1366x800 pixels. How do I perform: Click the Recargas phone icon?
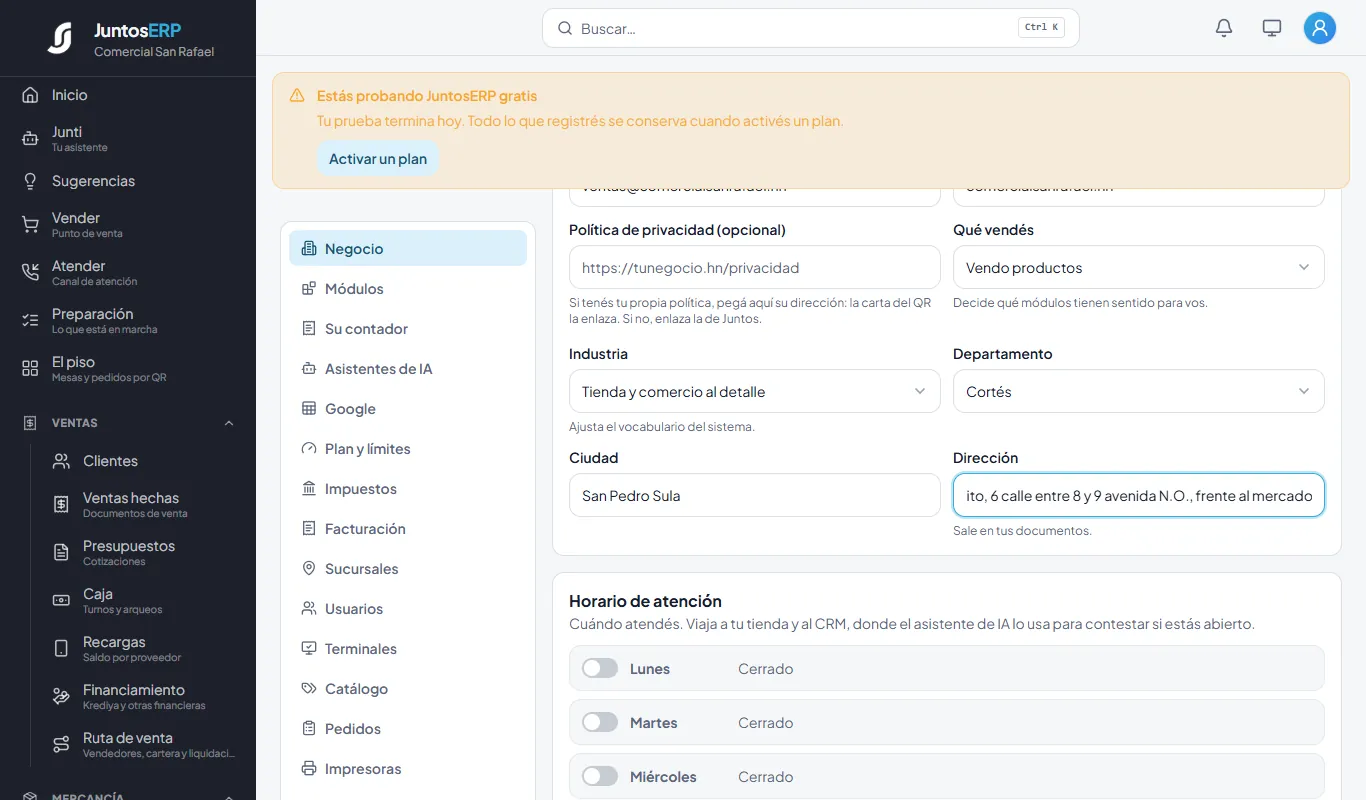pyautogui.click(x=61, y=649)
